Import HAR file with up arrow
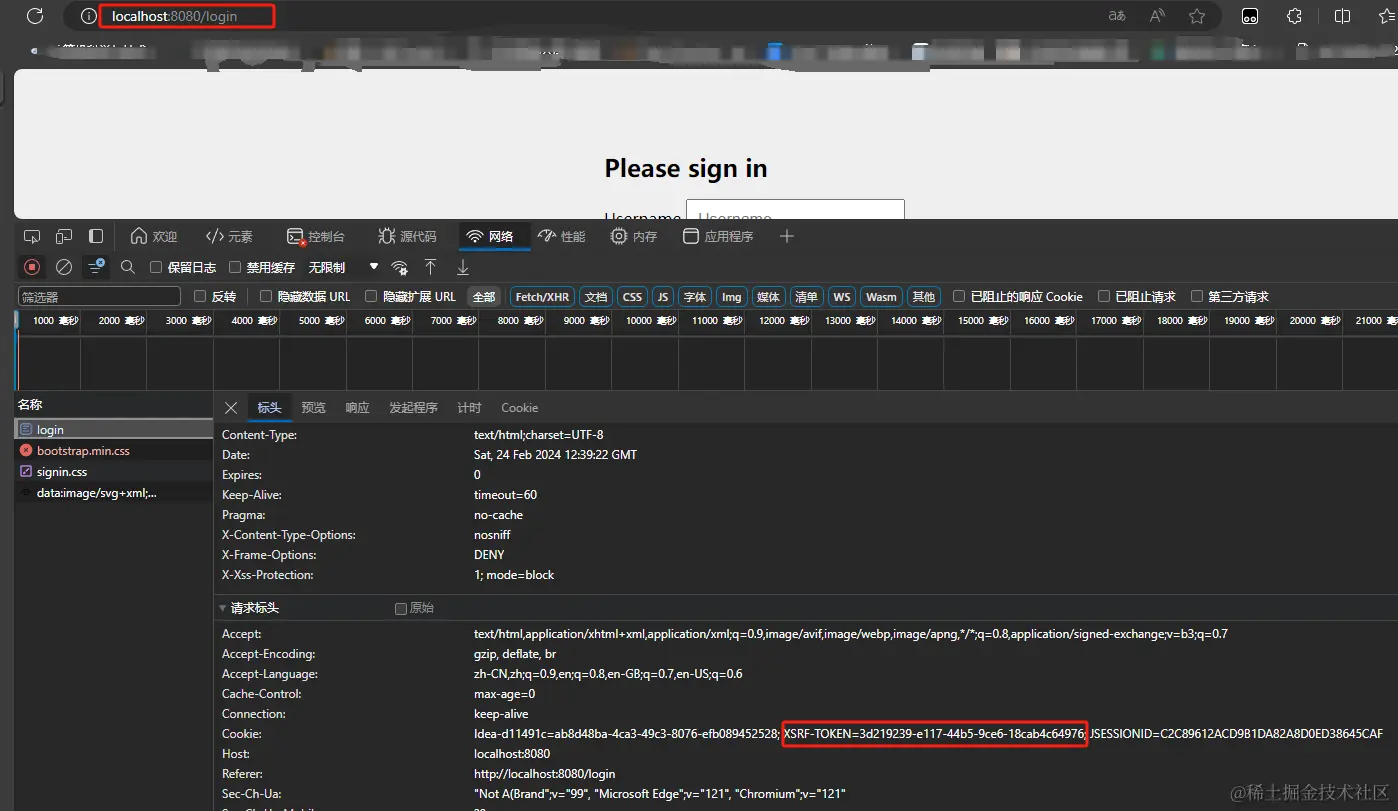Image resolution: width=1398 pixels, height=811 pixels. click(x=430, y=267)
